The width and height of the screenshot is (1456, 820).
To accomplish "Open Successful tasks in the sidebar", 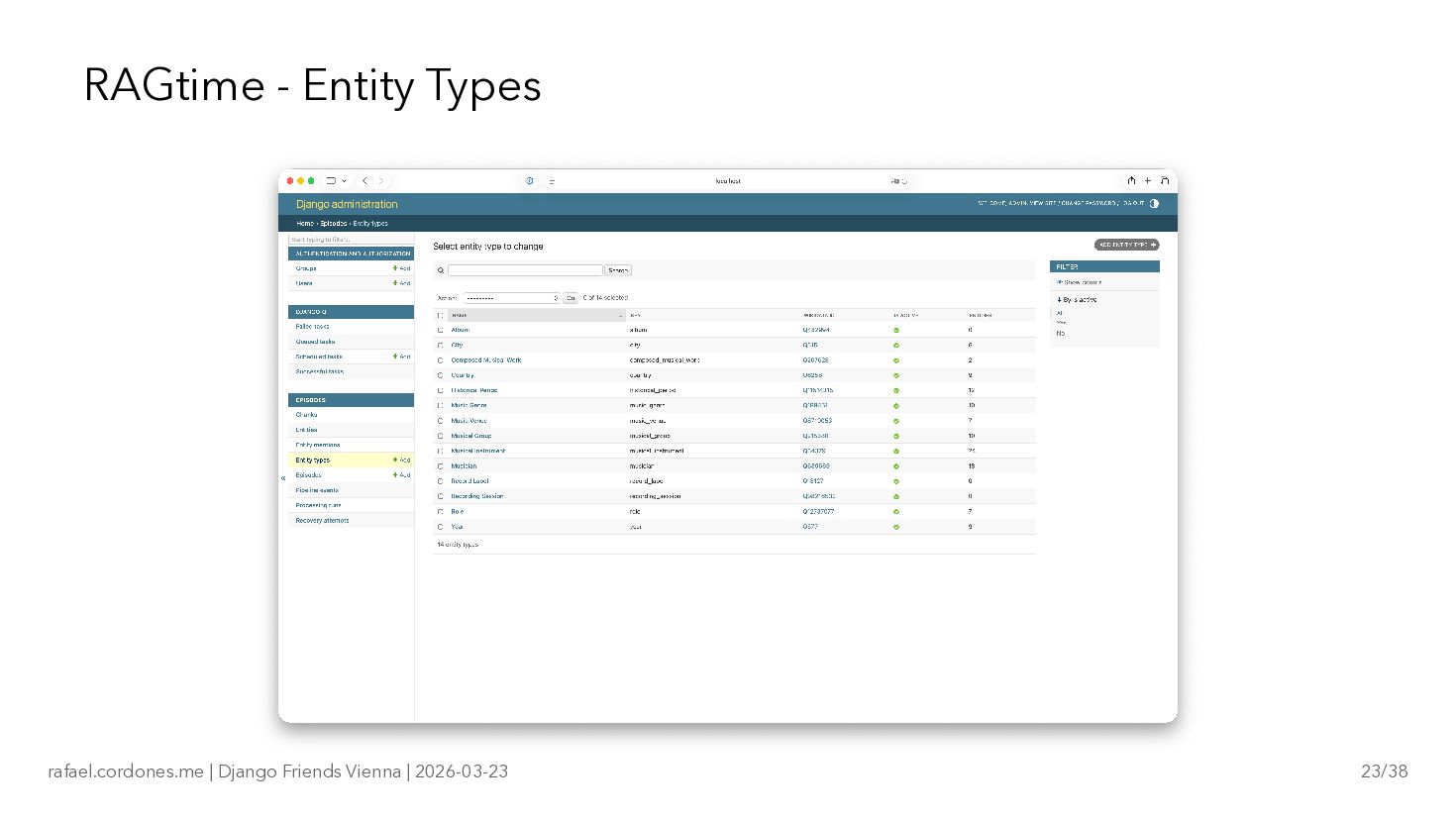I will tap(320, 371).
